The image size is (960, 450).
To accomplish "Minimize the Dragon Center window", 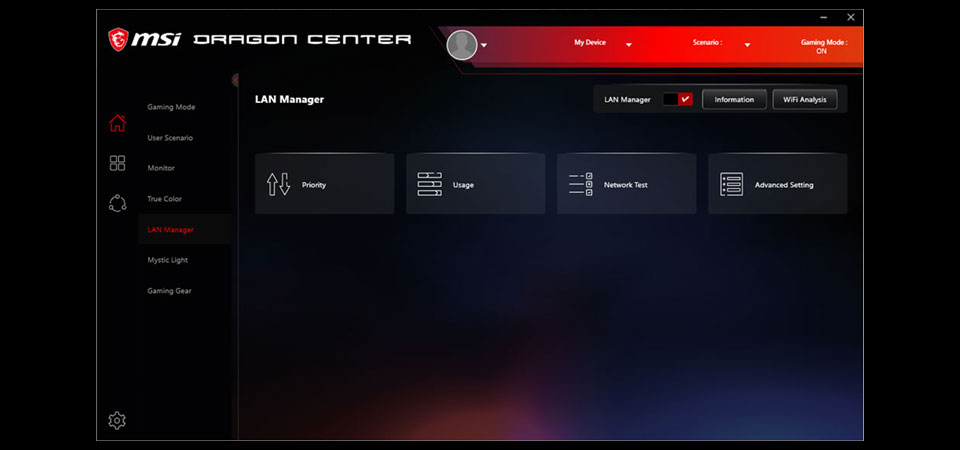I will [825, 17].
